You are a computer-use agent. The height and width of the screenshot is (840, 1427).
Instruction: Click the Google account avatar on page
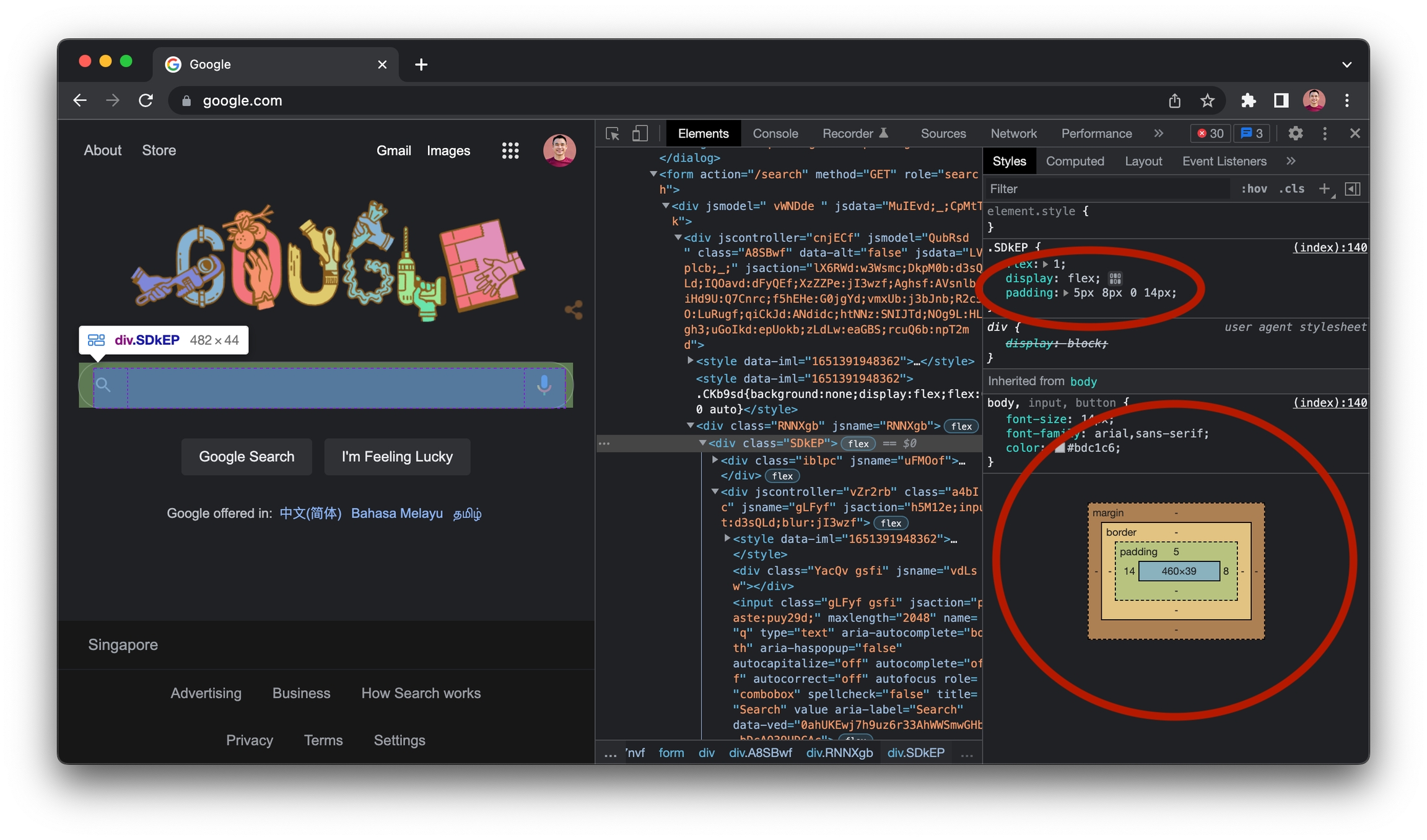pyautogui.click(x=559, y=150)
